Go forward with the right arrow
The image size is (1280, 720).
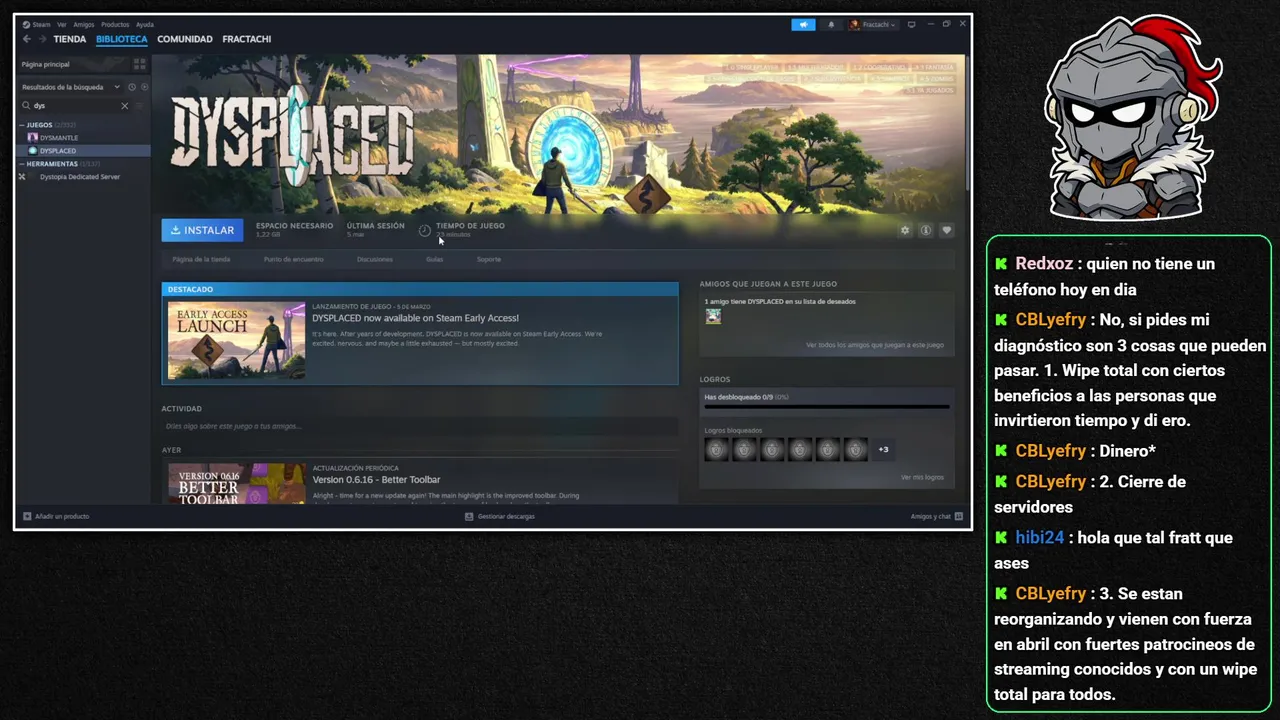pos(43,39)
